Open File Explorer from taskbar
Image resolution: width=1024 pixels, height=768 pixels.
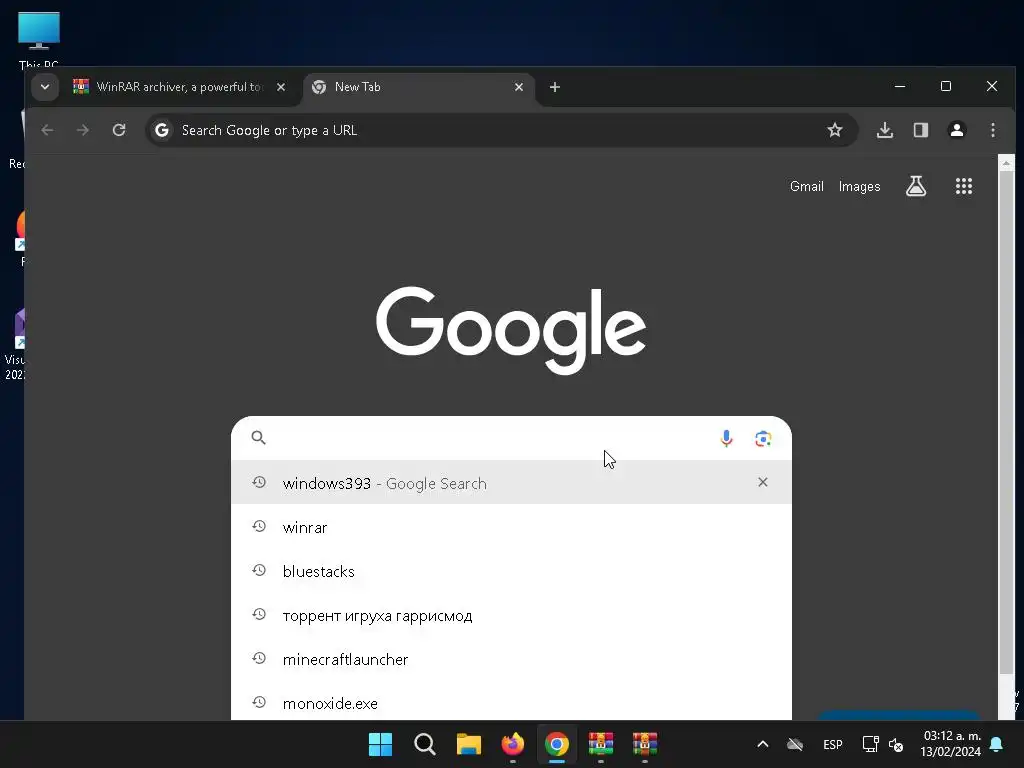click(x=468, y=744)
